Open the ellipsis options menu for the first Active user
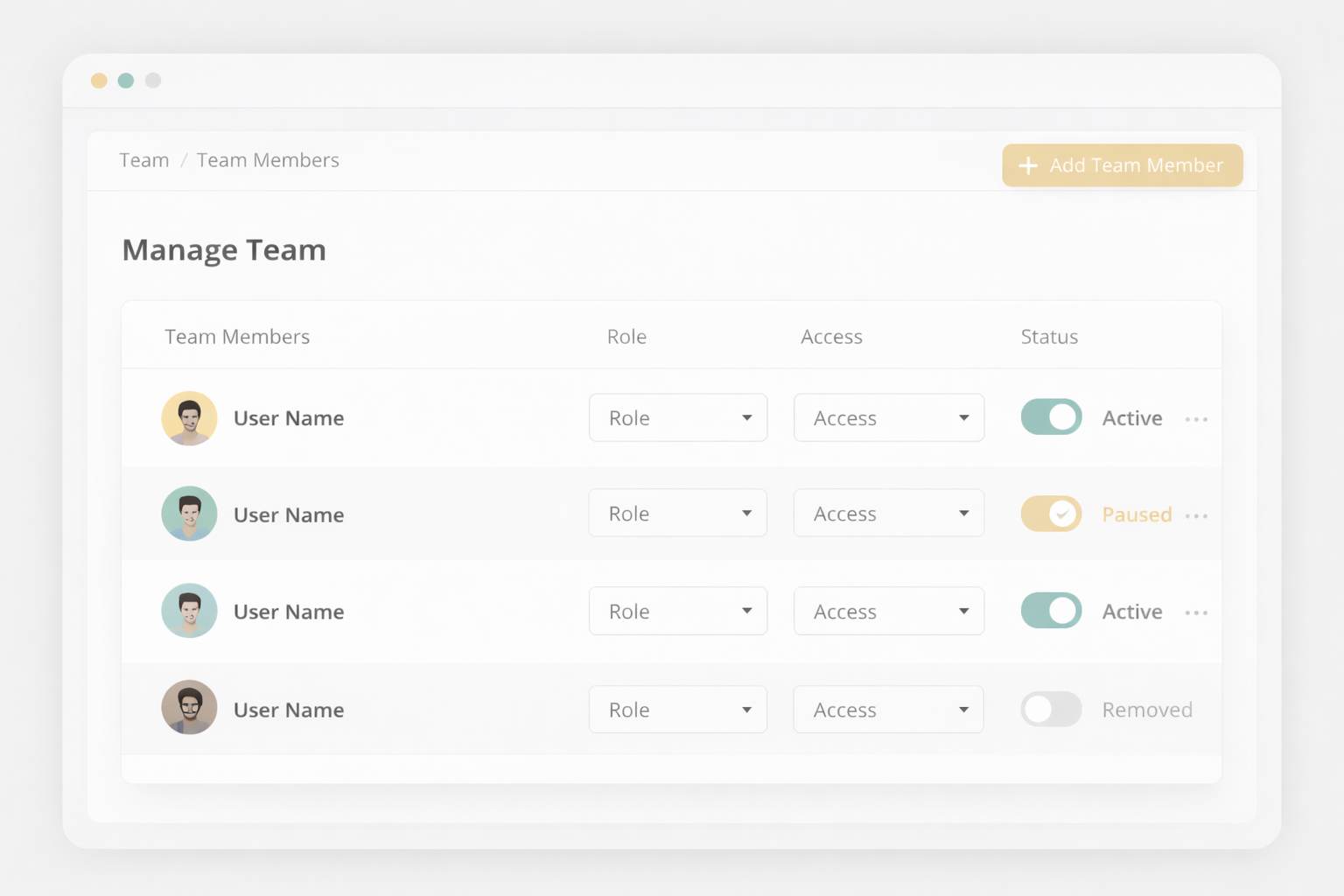 (1196, 418)
